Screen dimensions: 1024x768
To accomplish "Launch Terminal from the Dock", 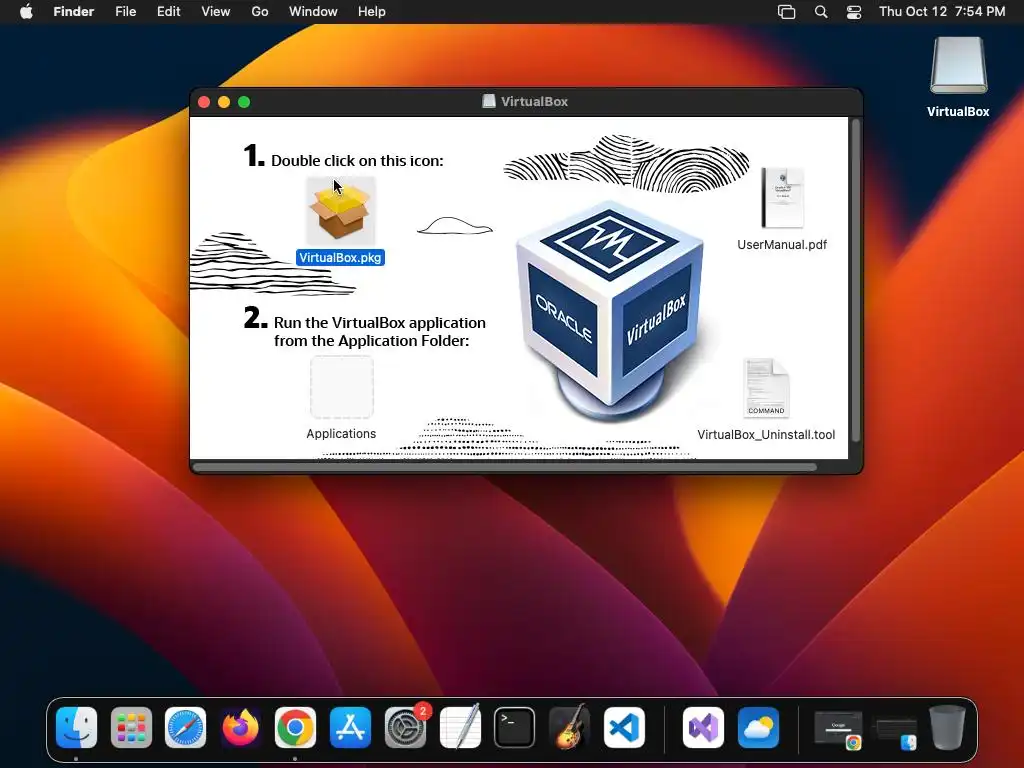I will point(515,728).
